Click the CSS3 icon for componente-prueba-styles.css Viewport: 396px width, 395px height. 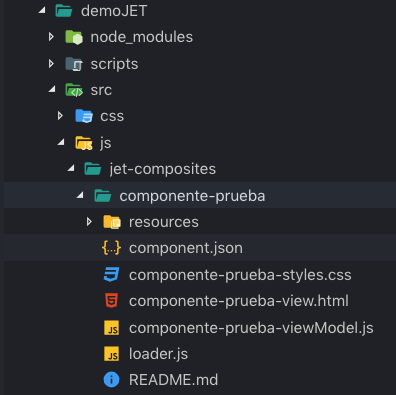tap(111, 275)
